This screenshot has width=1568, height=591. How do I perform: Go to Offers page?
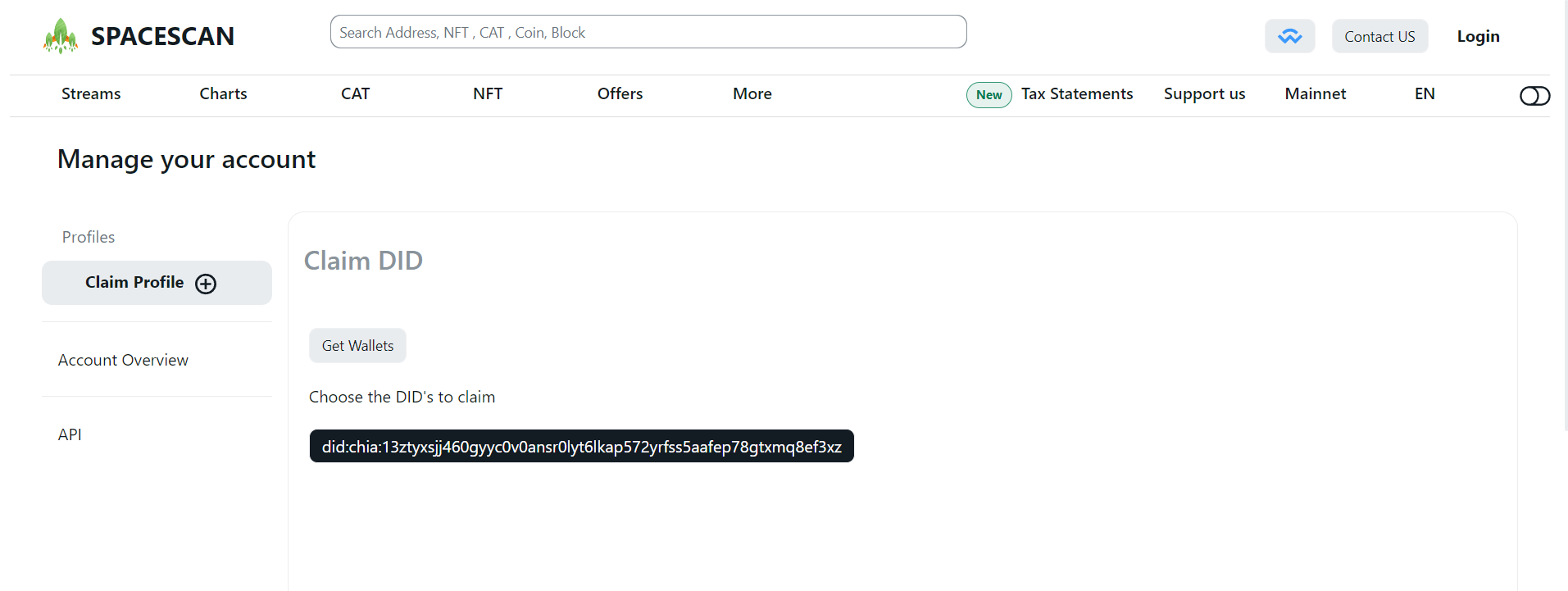[620, 94]
